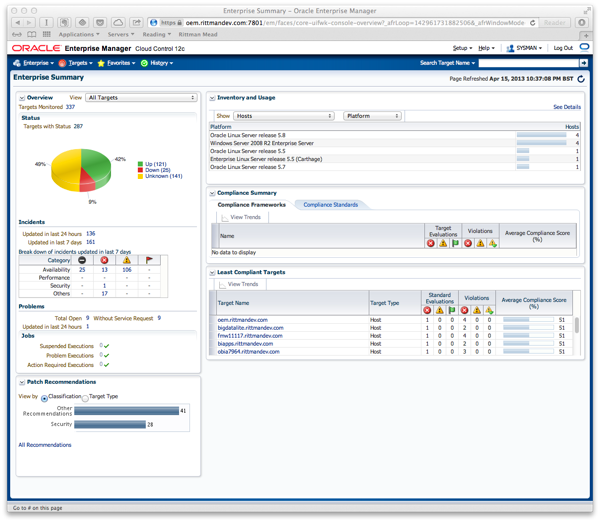Click in the target search input field
The width and height of the screenshot is (600, 522).
(528, 63)
